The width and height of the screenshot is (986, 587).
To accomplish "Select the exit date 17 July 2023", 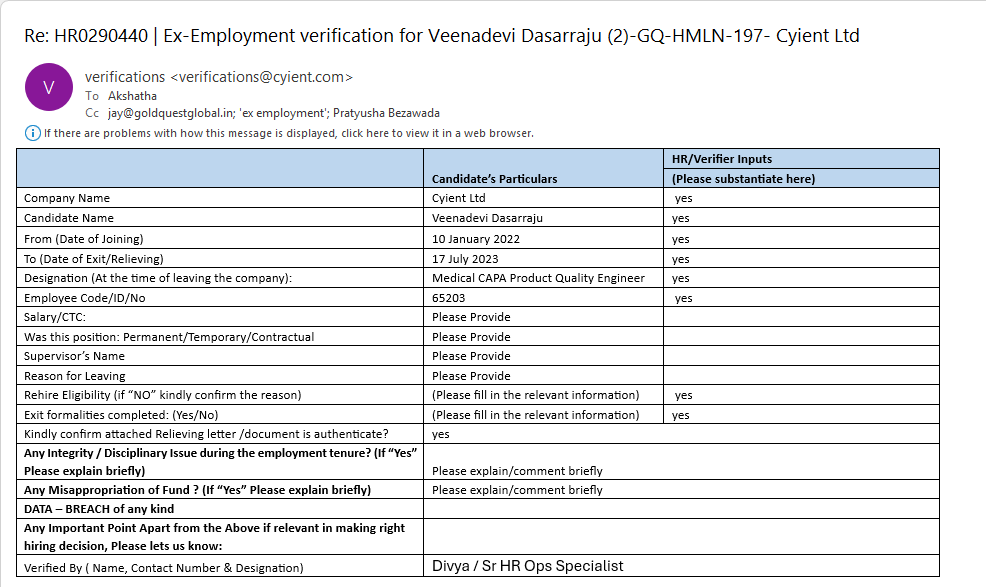I will click(468, 258).
